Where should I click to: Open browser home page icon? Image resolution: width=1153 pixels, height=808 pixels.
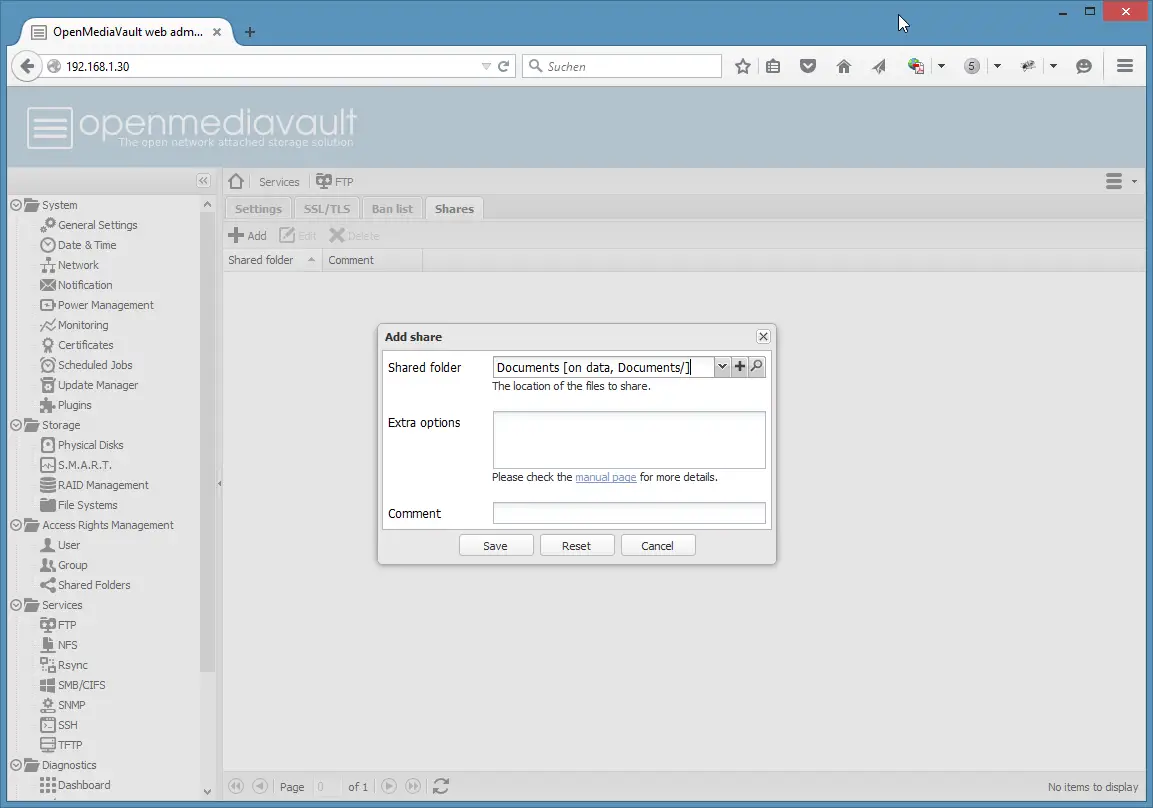[843, 66]
